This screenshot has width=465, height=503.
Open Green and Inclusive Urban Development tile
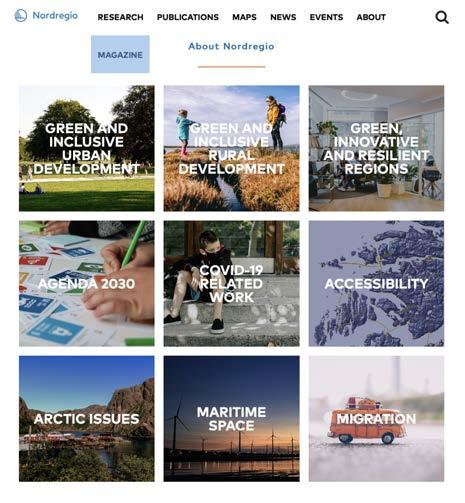click(87, 148)
